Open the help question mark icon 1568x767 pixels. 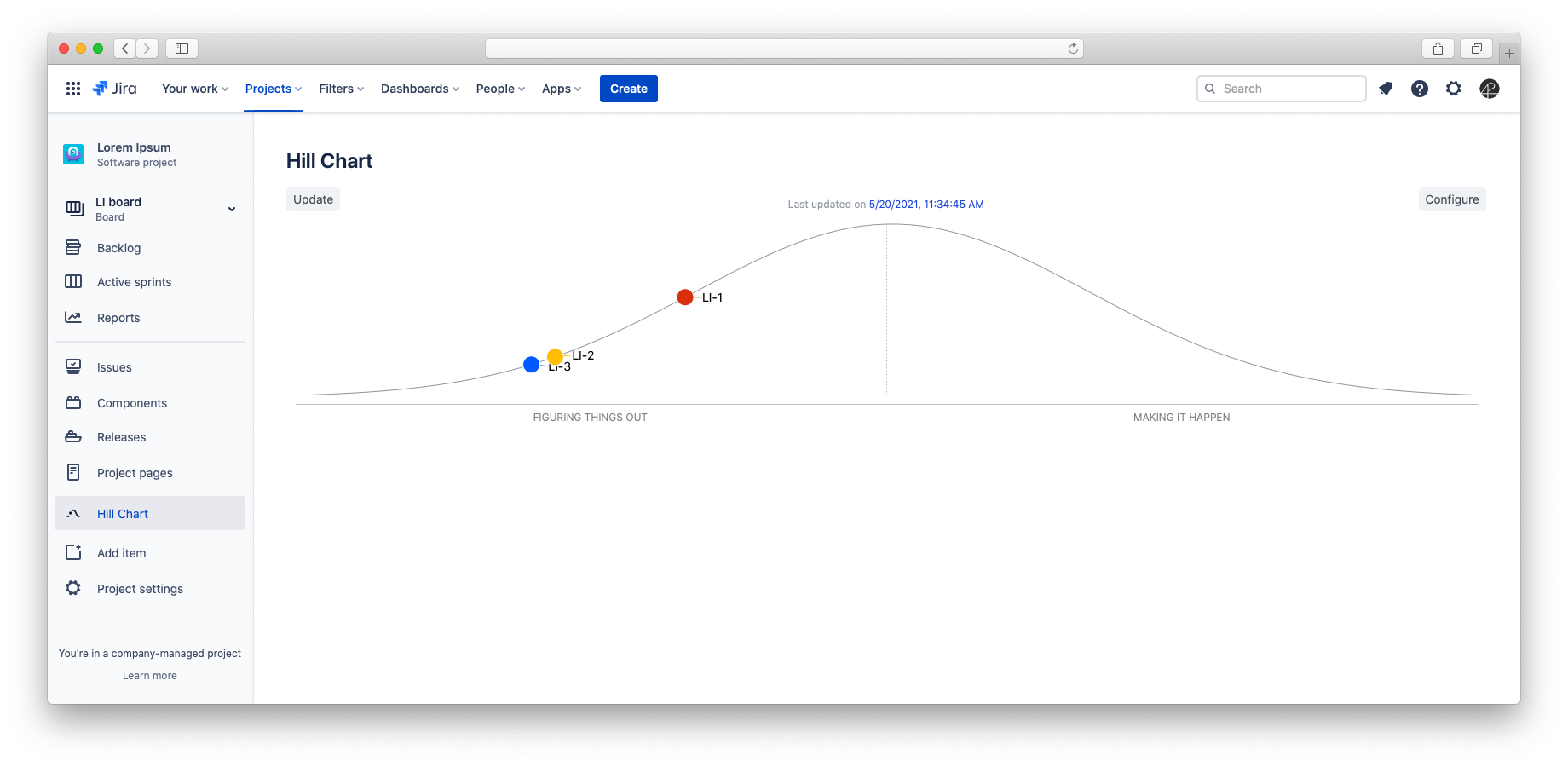[1420, 89]
